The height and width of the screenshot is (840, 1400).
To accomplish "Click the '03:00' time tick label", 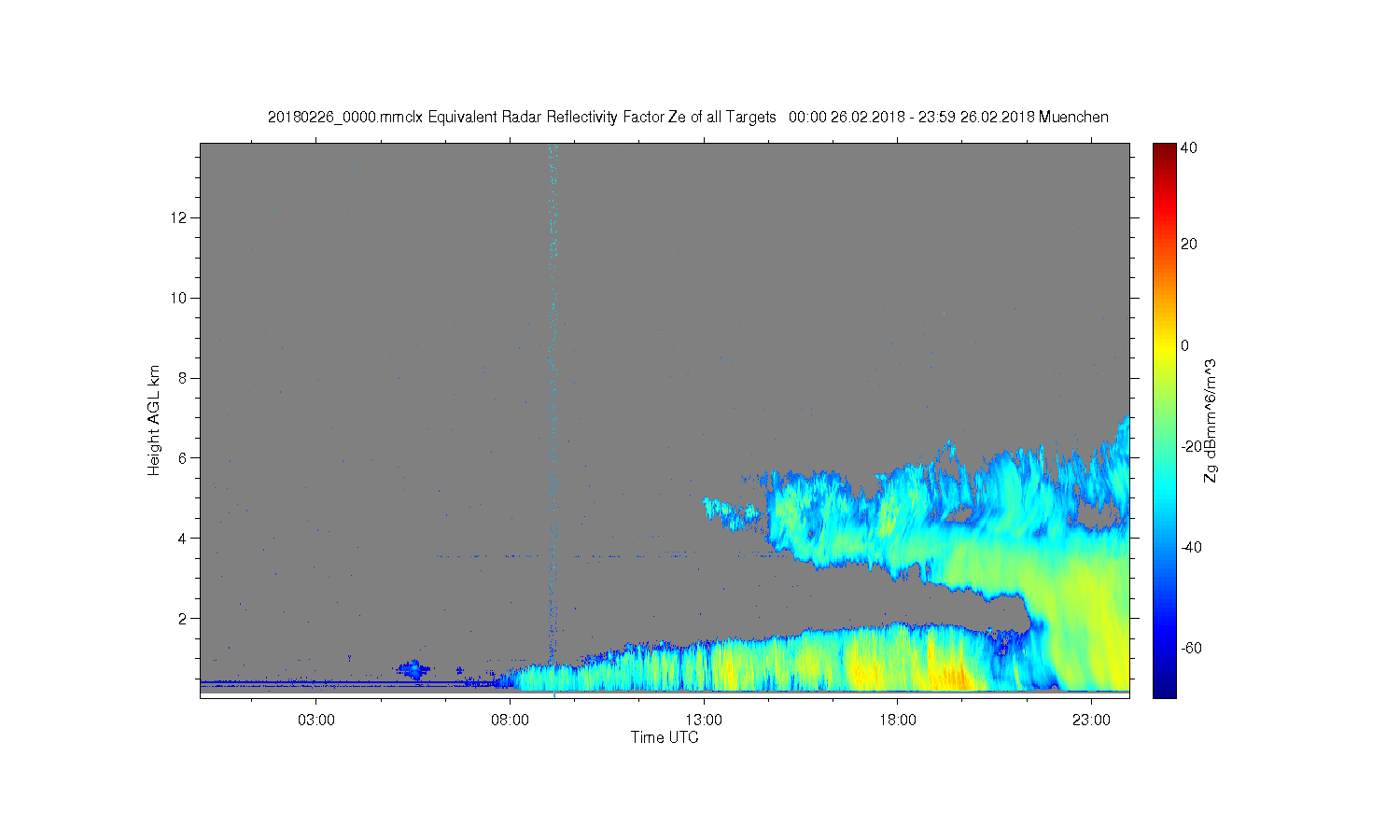I will coord(316,721).
